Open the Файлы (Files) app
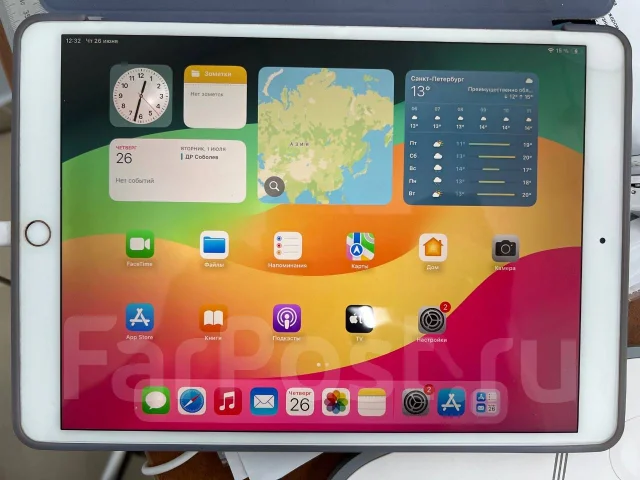640x480 pixels. point(214,245)
